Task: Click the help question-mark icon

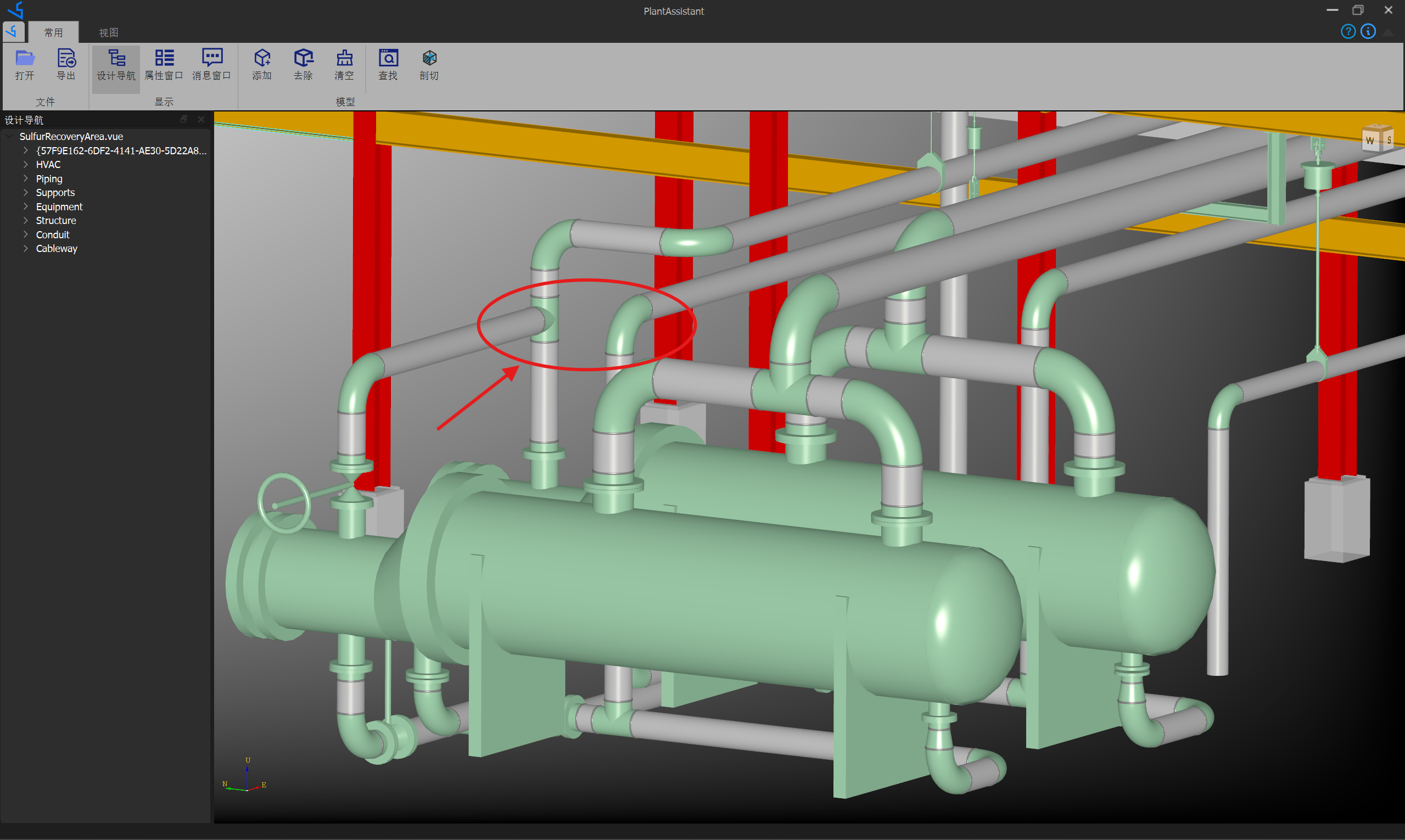Action: (1348, 32)
